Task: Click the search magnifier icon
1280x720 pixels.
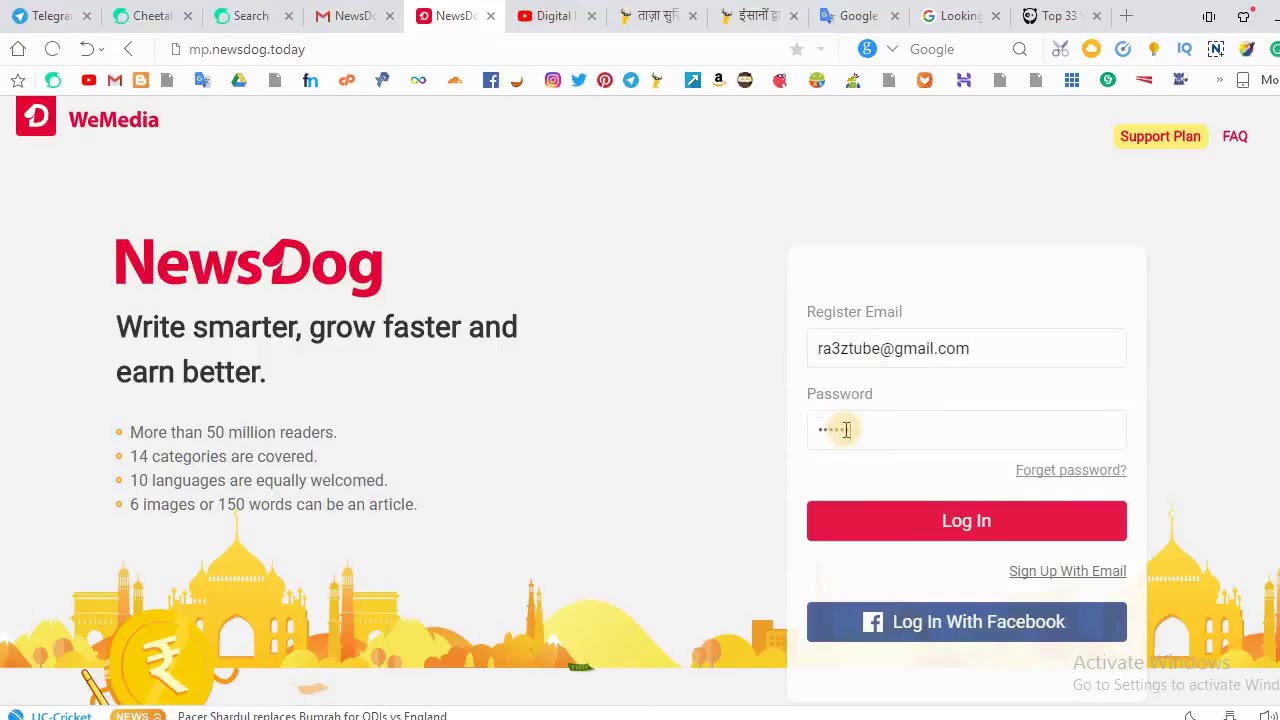Action: [x=1020, y=49]
